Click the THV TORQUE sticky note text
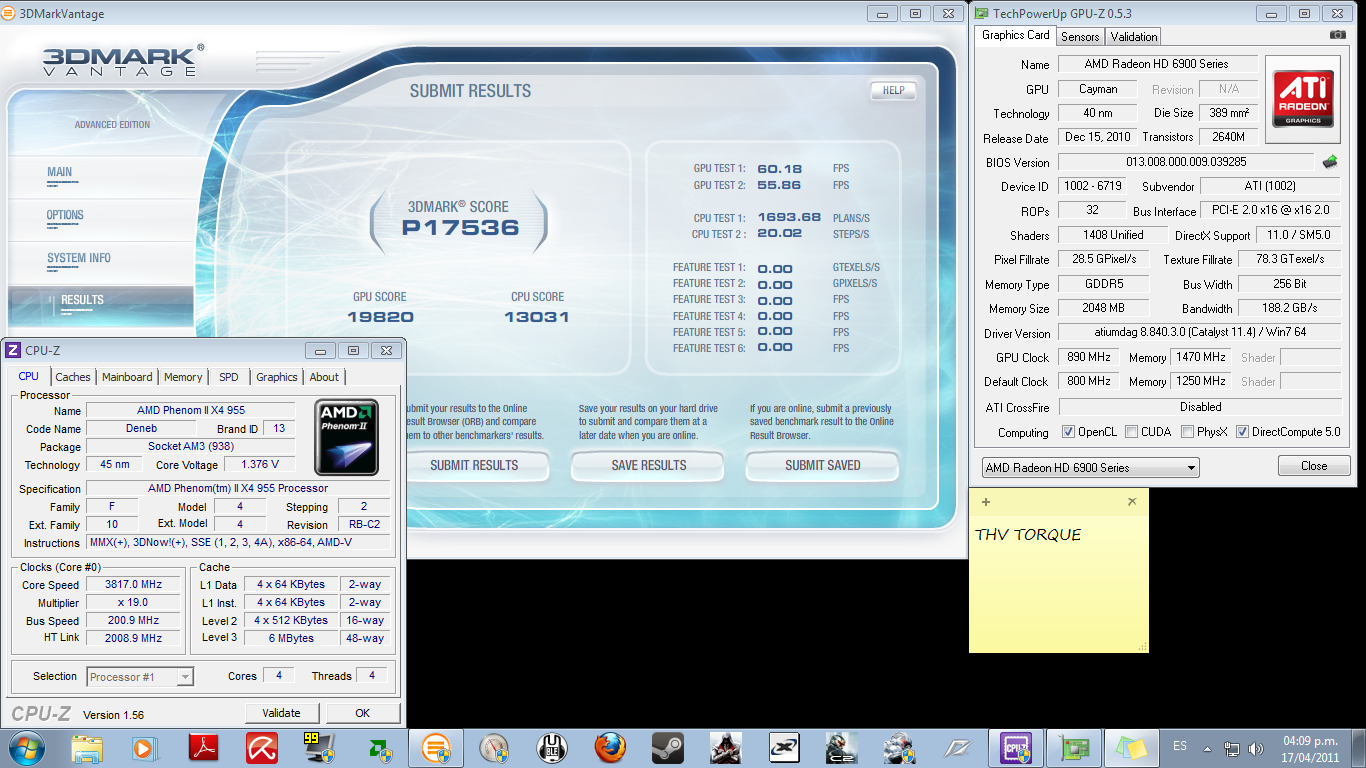 (1028, 535)
